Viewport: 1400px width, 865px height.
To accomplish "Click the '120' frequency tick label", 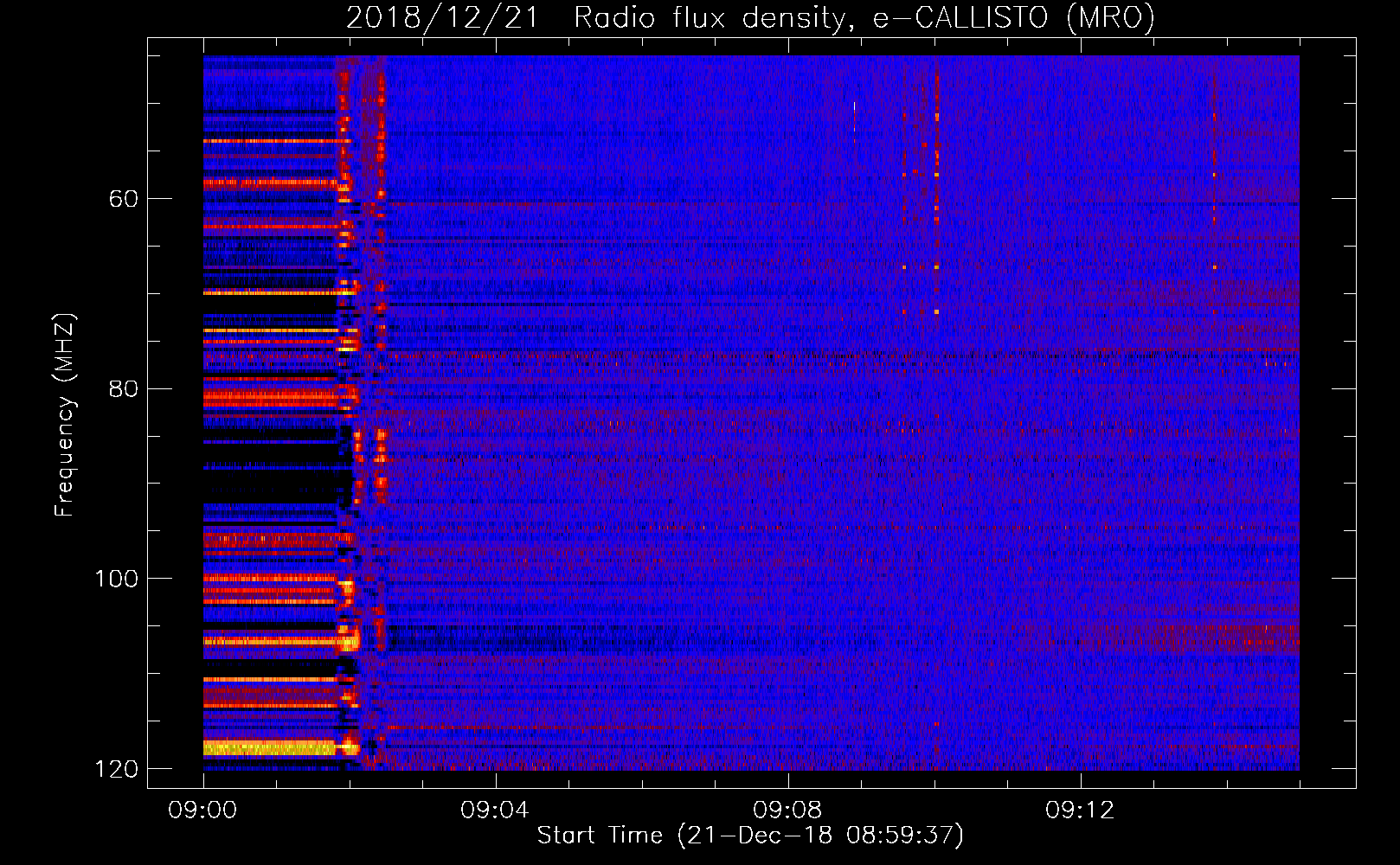I will coord(117,769).
